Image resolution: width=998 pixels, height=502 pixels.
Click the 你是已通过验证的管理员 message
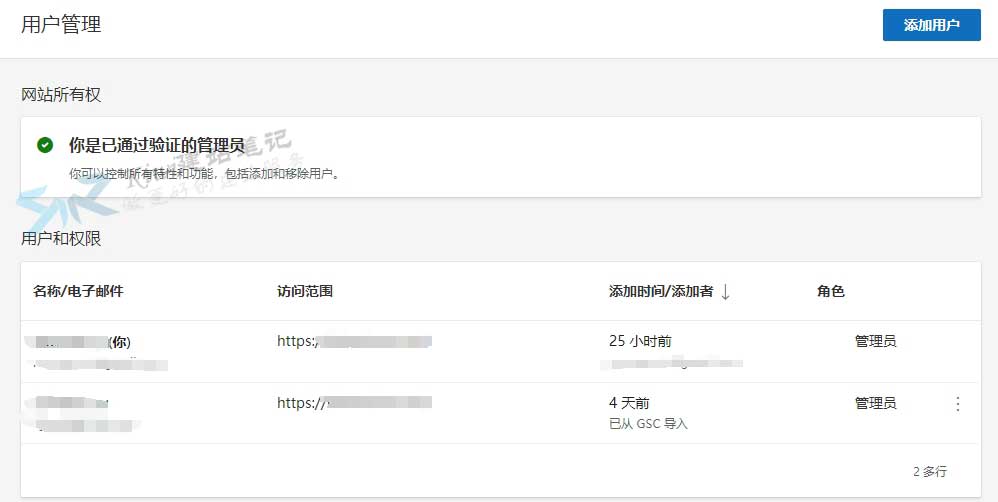[x=157, y=146]
